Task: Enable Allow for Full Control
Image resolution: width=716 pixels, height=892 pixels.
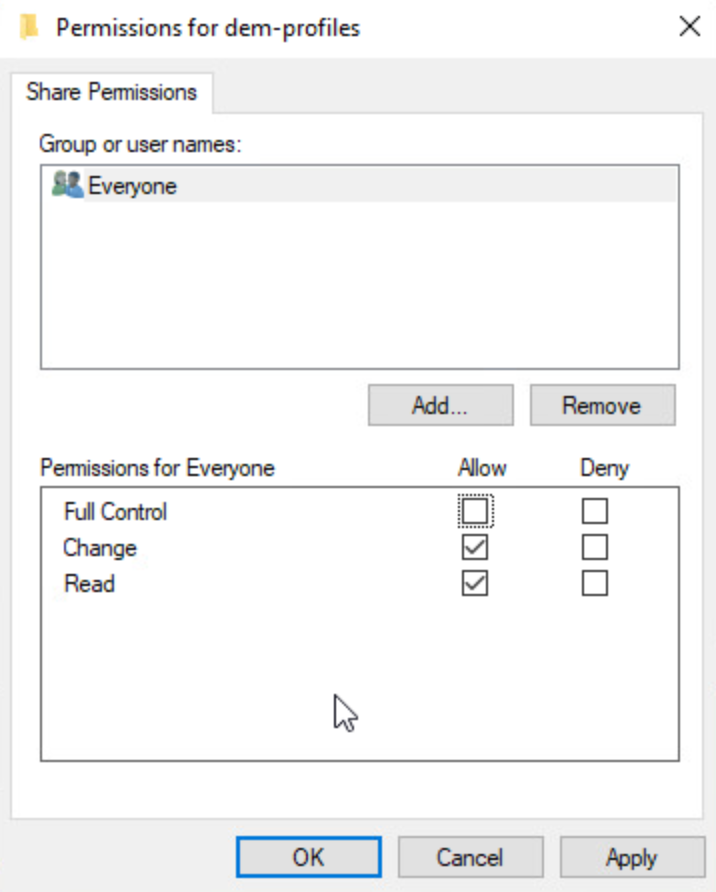Action: tap(475, 512)
